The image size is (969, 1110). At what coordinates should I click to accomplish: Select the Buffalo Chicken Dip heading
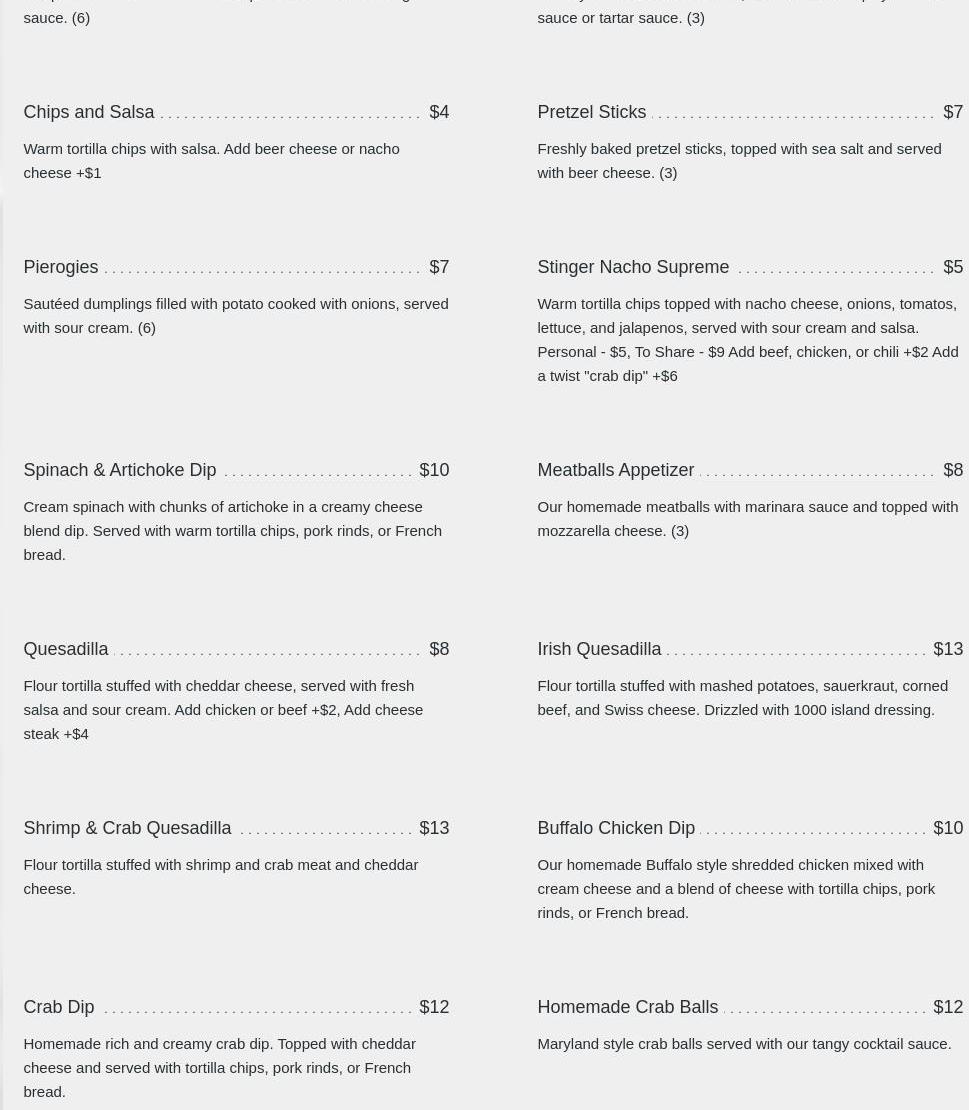[x=616, y=828]
